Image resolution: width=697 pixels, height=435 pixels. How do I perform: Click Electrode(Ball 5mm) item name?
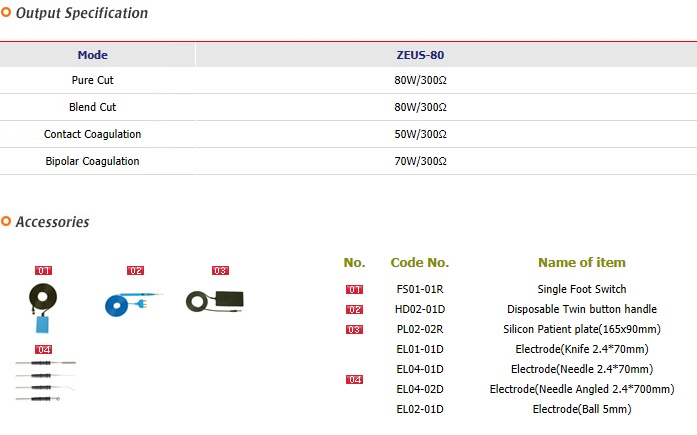pos(582,409)
